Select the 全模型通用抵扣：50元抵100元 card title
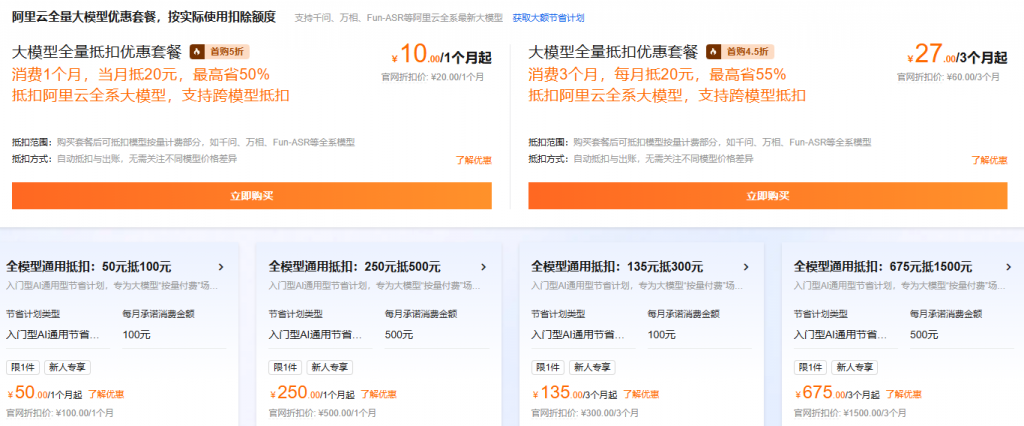1024x426 pixels. (x=89, y=267)
